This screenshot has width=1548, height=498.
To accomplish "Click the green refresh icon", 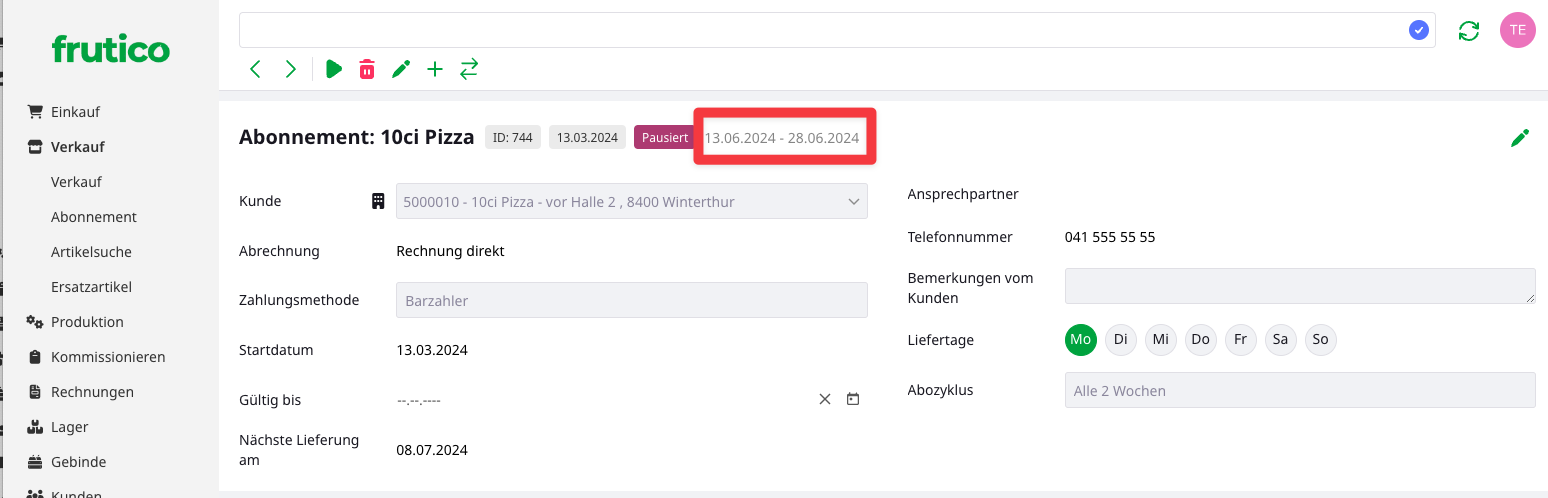I will tap(1468, 31).
